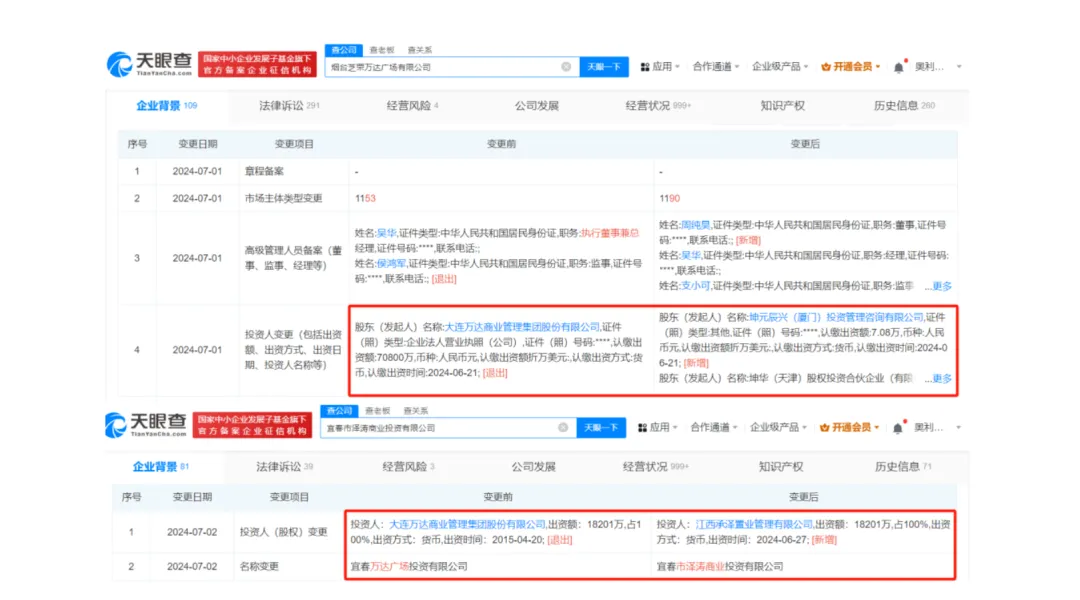Open 开通会员 menu in the 宜春市泽涛 page header
The height and width of the screenshot is (600, 1080).
click(849, 428)
